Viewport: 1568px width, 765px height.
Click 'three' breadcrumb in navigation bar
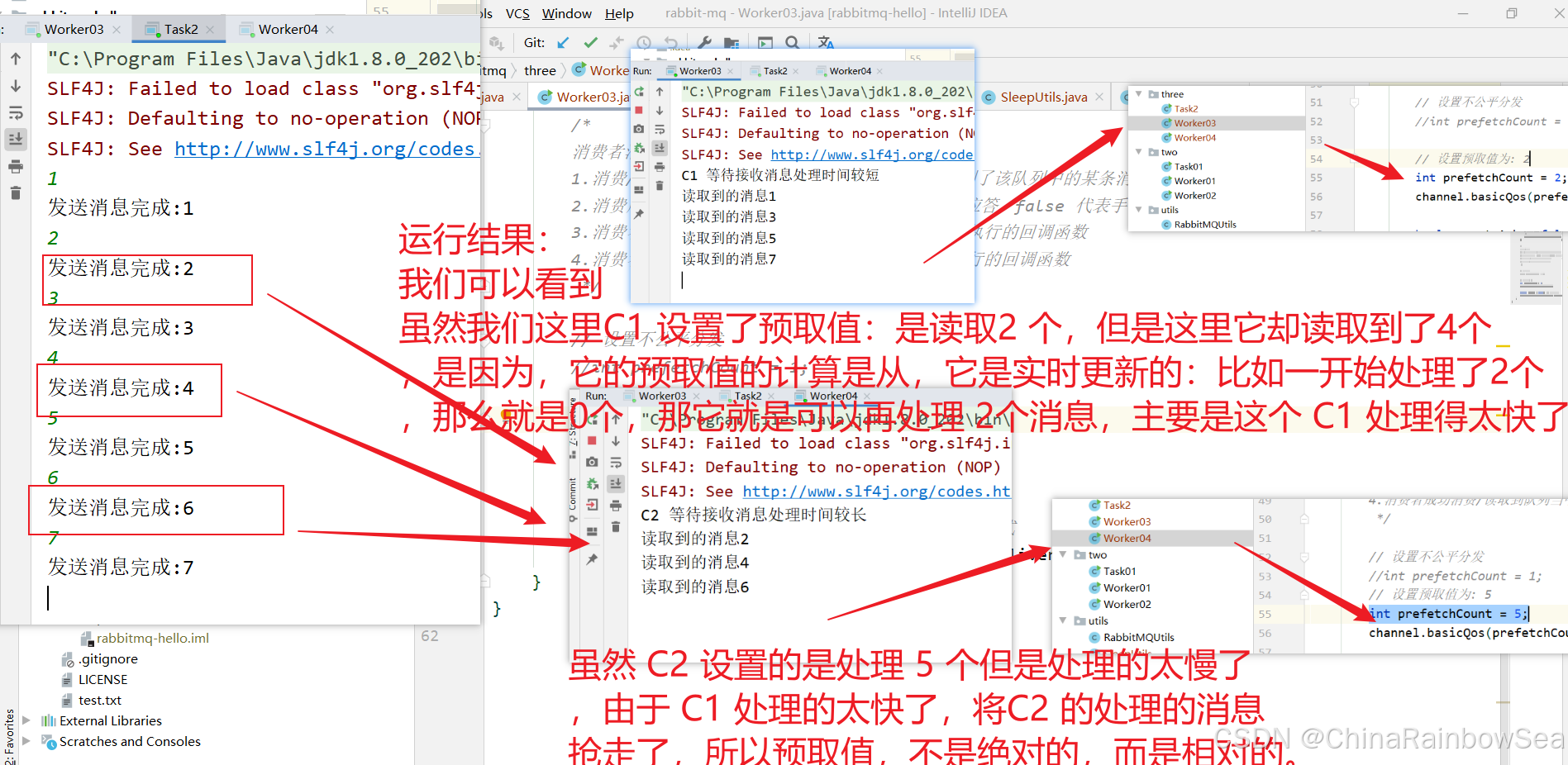540,70
